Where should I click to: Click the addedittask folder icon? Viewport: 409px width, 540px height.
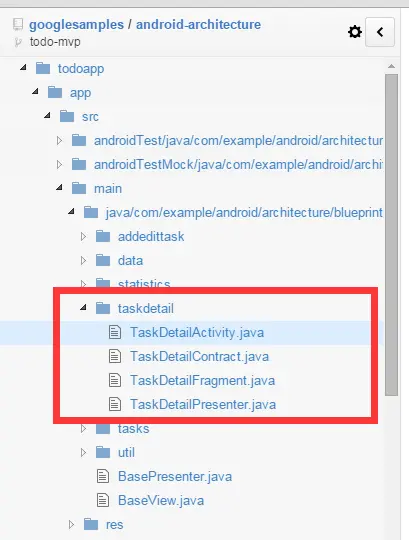pyautogui.click(x=103, y=237)
